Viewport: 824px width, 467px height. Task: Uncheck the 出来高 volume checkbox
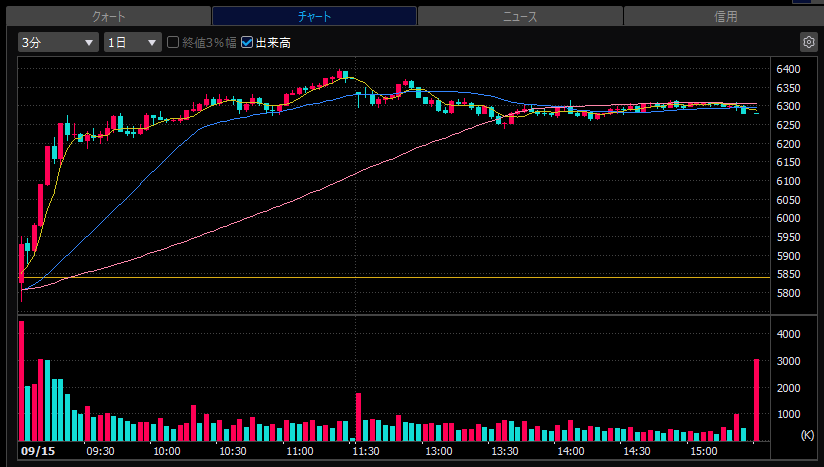[247, 42]
